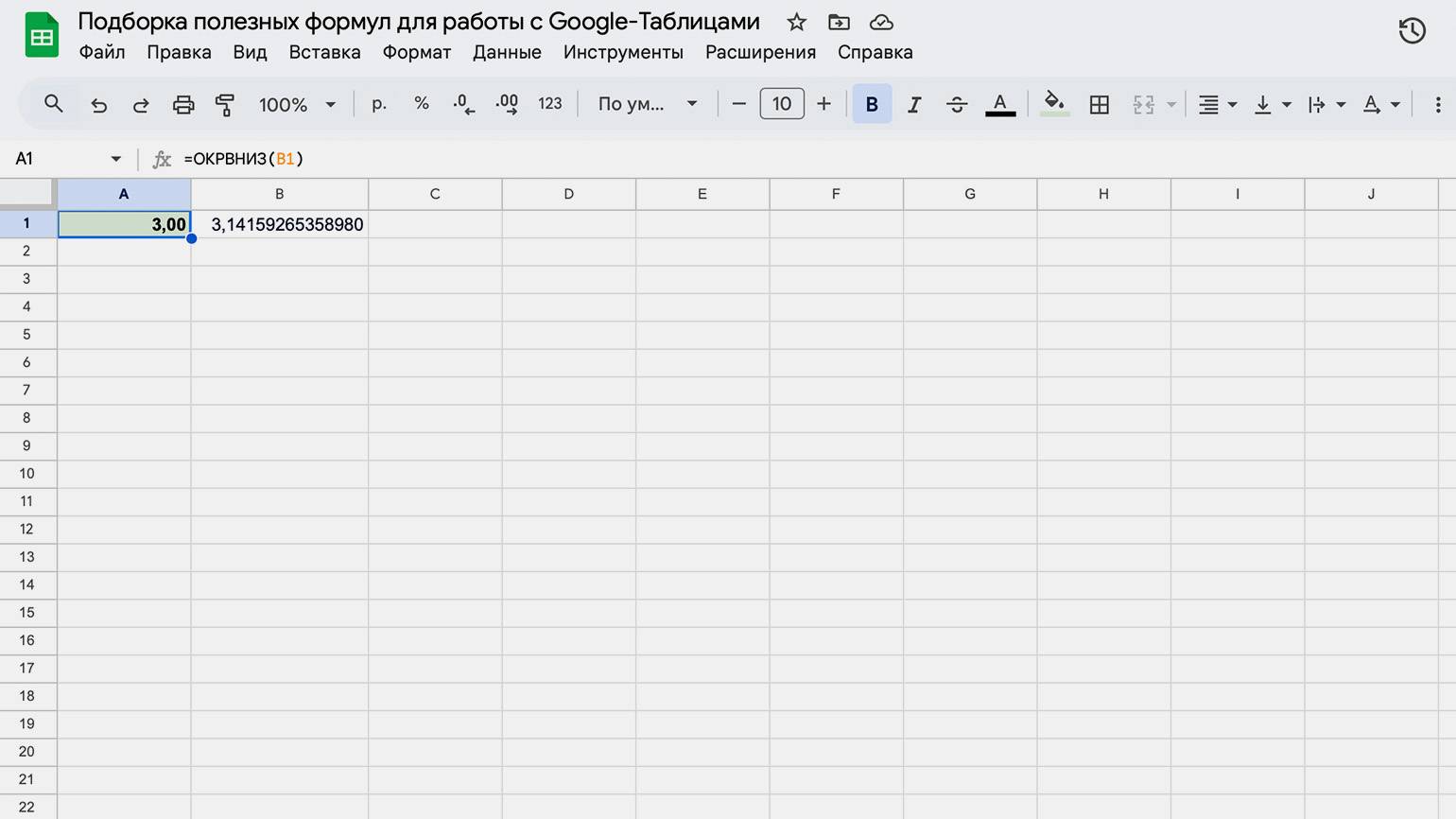Open vertical align dropdown
Screen dimensions: 1456x819
pyautogui.click(x=1272, y=105)
